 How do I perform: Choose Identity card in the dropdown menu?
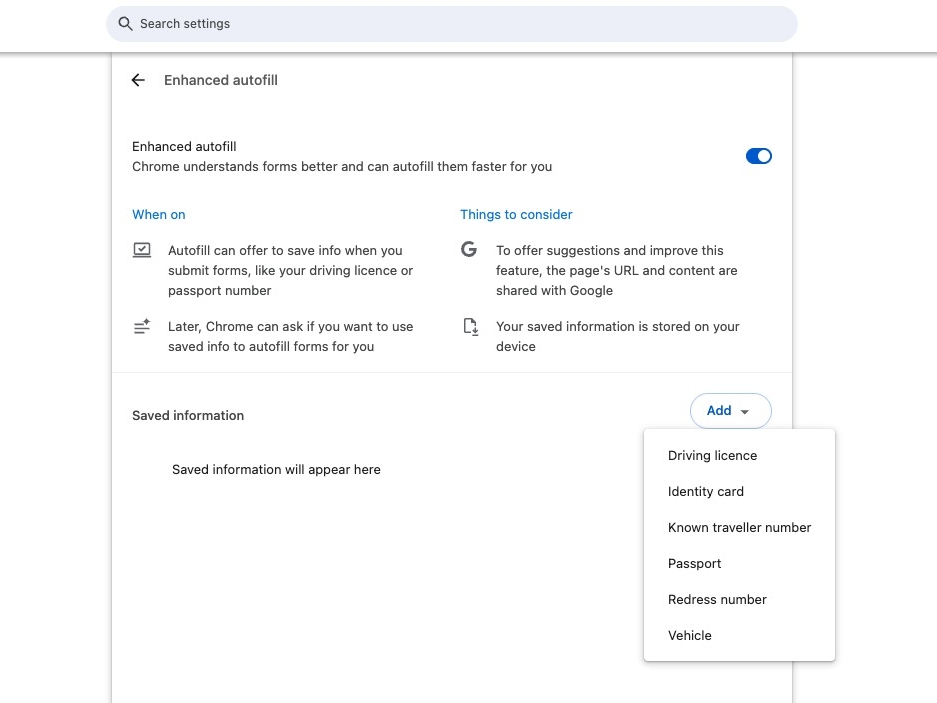point(706,492)
